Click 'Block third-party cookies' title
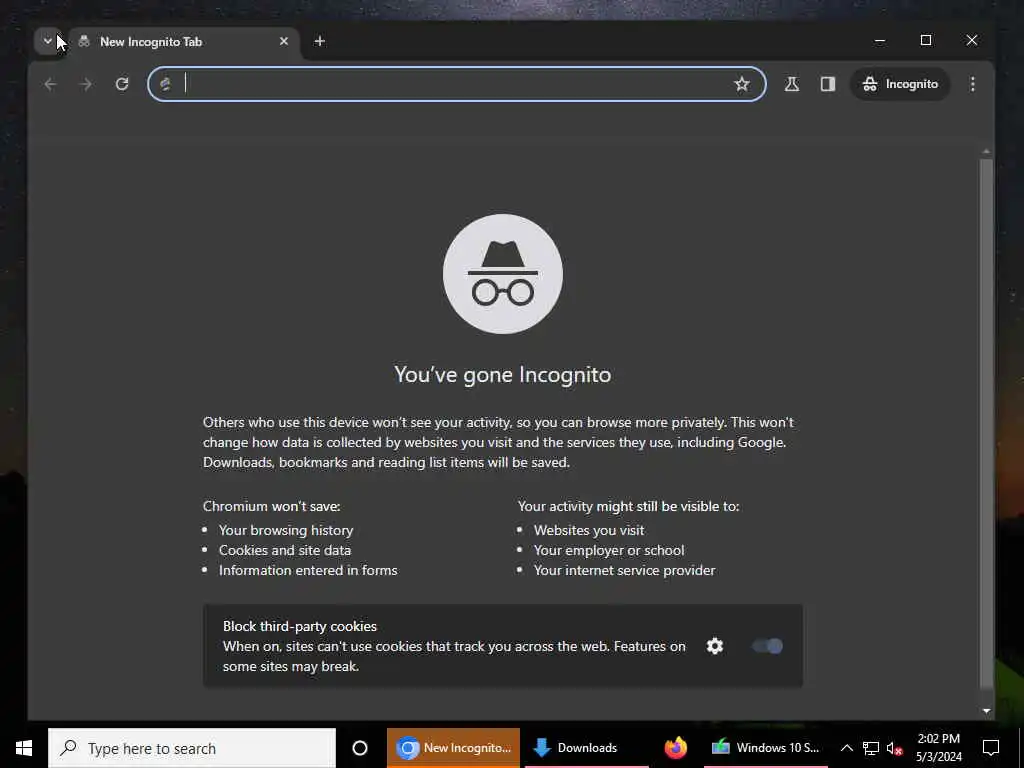Image resolution: width=1024 pixels, height=768 pixels. click(300, 626)
